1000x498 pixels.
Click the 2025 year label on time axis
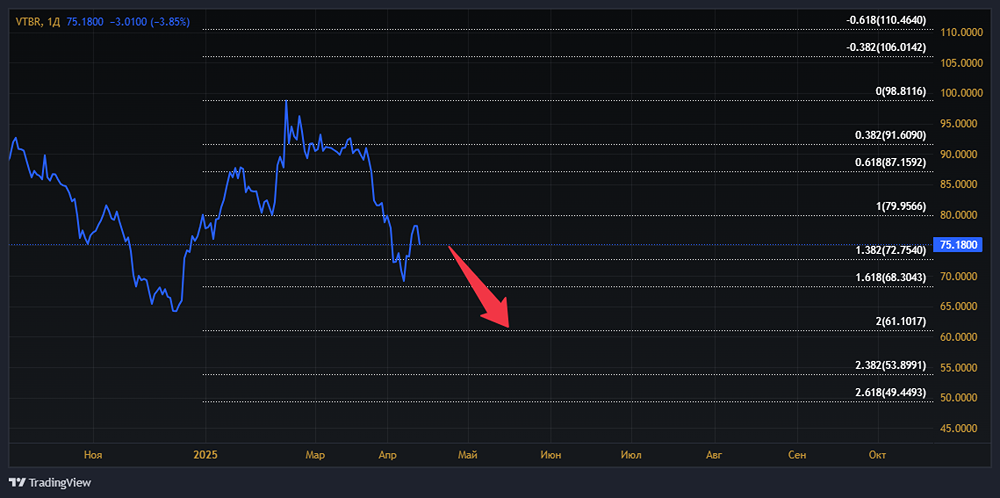205,455
